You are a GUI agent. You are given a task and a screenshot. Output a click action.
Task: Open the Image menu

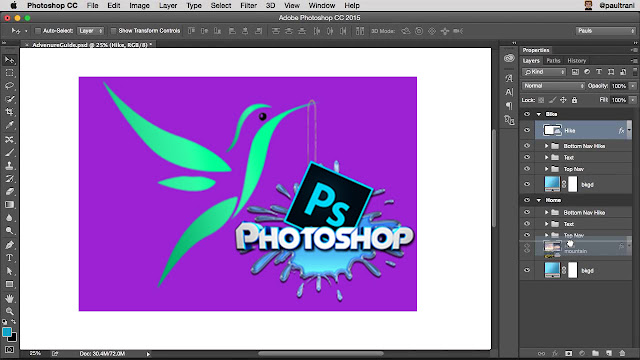139,6
